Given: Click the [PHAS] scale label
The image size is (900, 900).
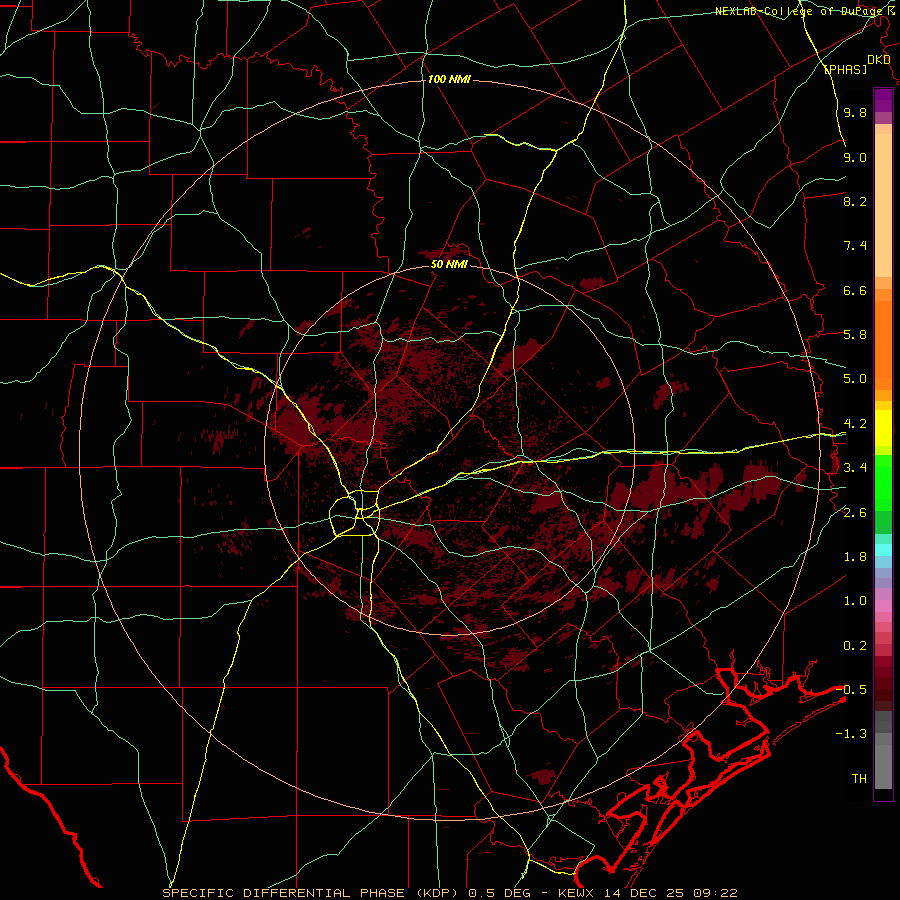Looking at the screenshot, I should (x=845, y=69).
